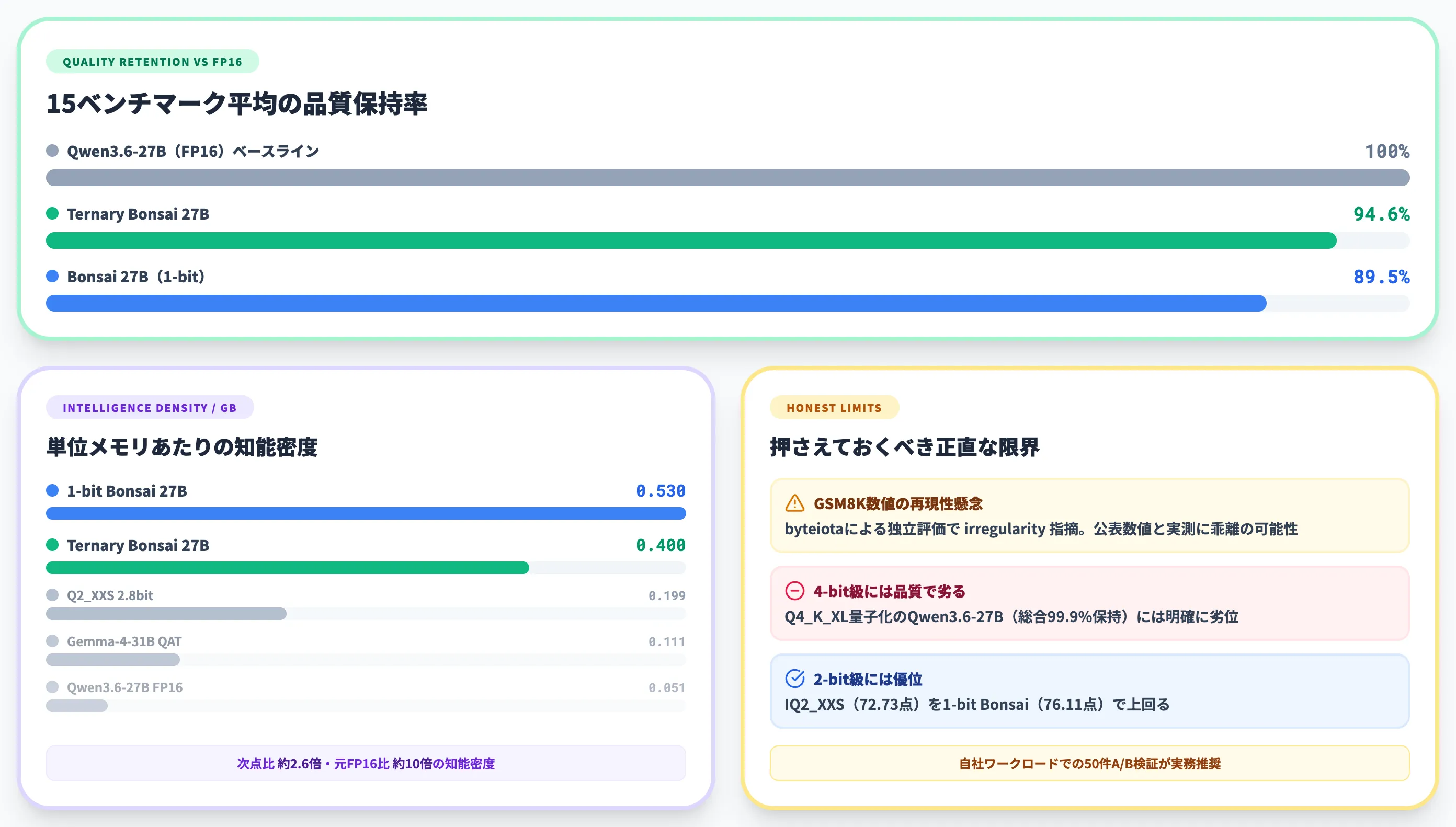Click the green 0.400 density bar
The image size is (1456, 827).
tap(288, 568)
